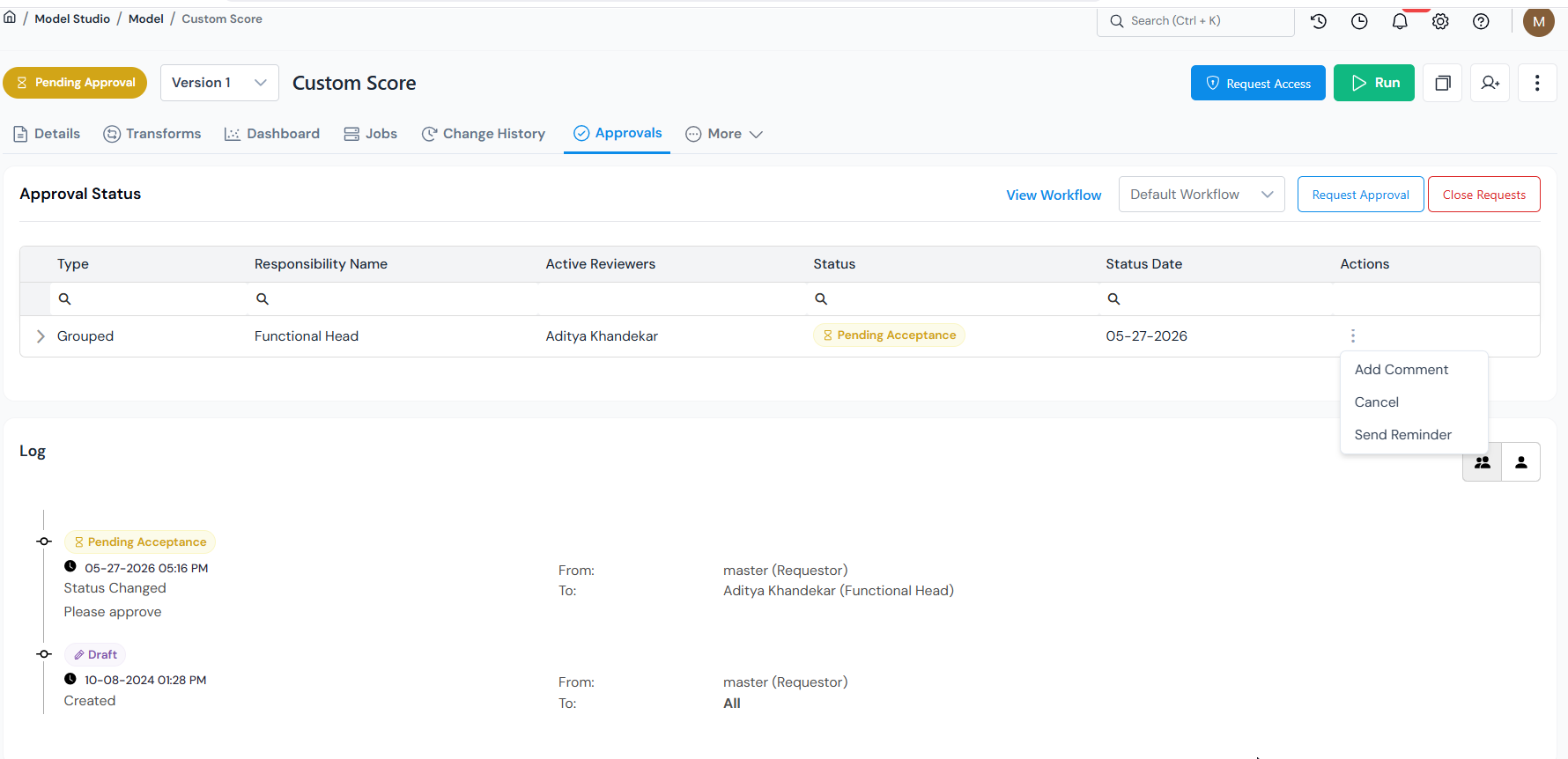Click Pending Acceptance timeline marker node
This screenshot has height=759, width=1568.
44,542
